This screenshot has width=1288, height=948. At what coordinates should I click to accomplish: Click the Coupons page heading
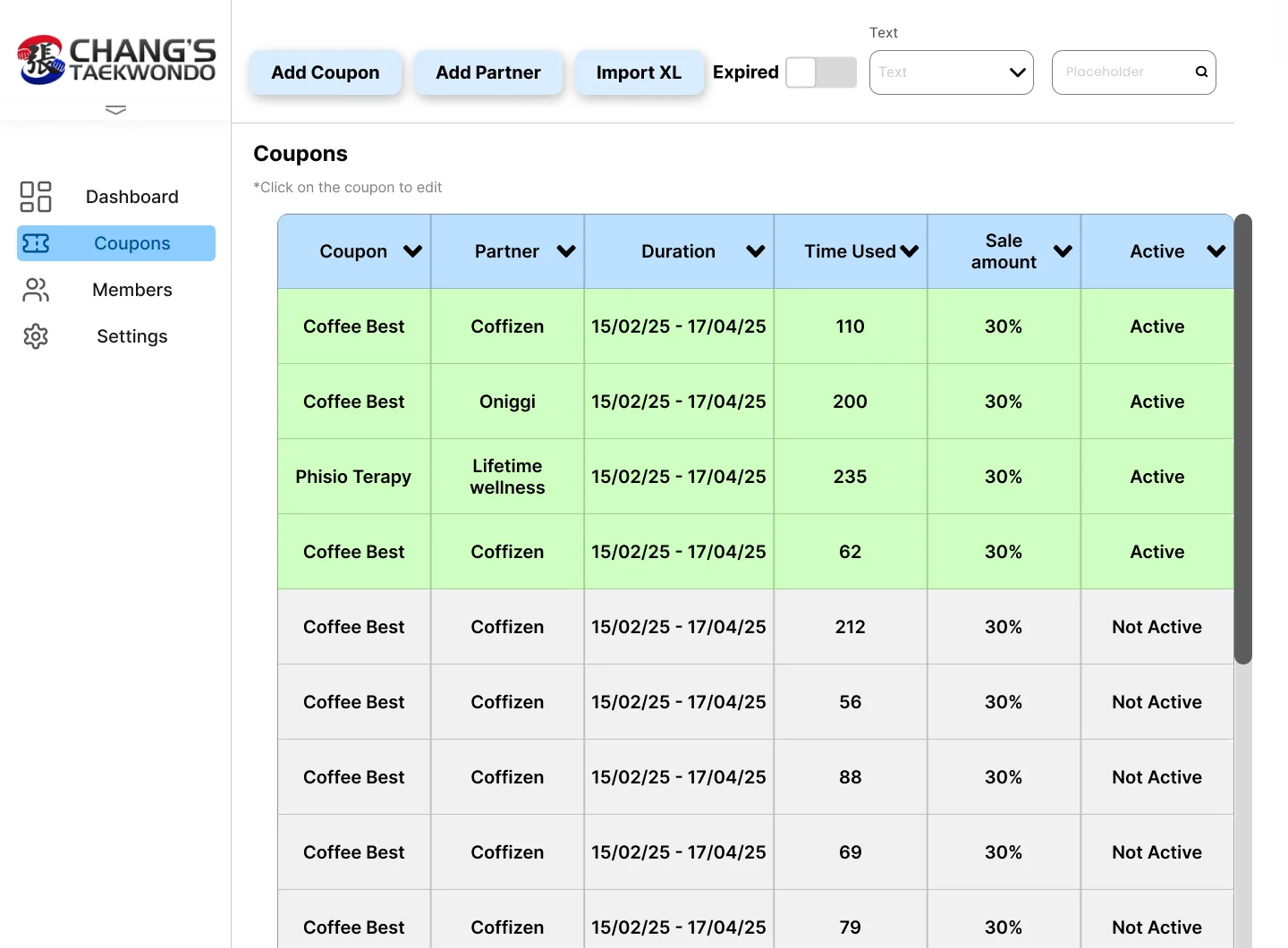click(301, 154)
